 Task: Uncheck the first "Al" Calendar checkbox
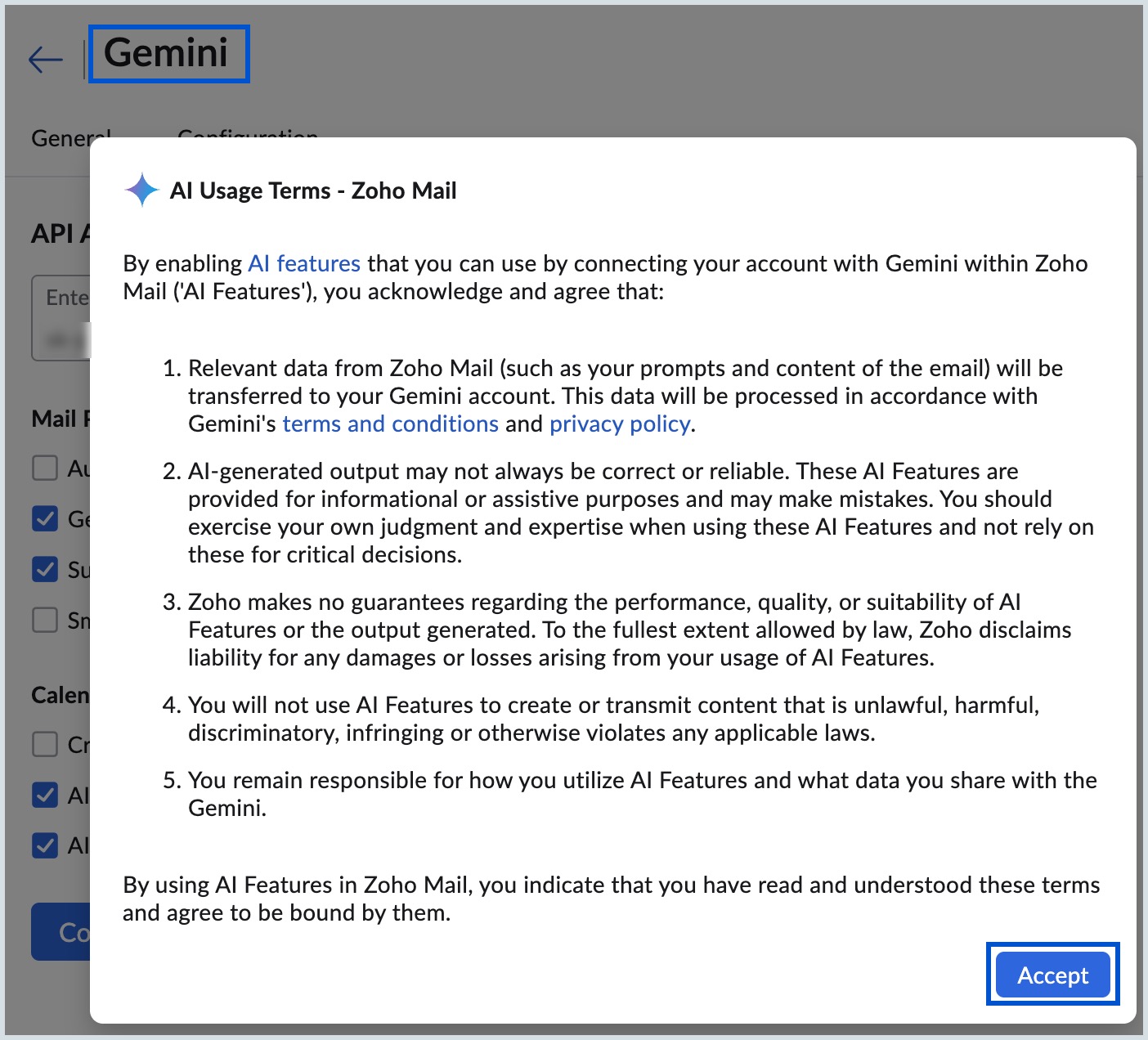pyautogui.click(x=45, y=796)
